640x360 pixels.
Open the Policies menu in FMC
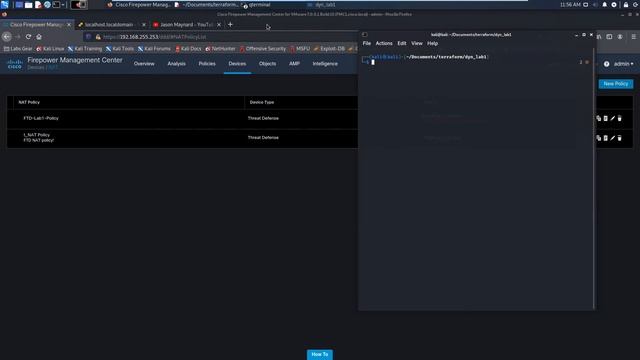point(207,64)
